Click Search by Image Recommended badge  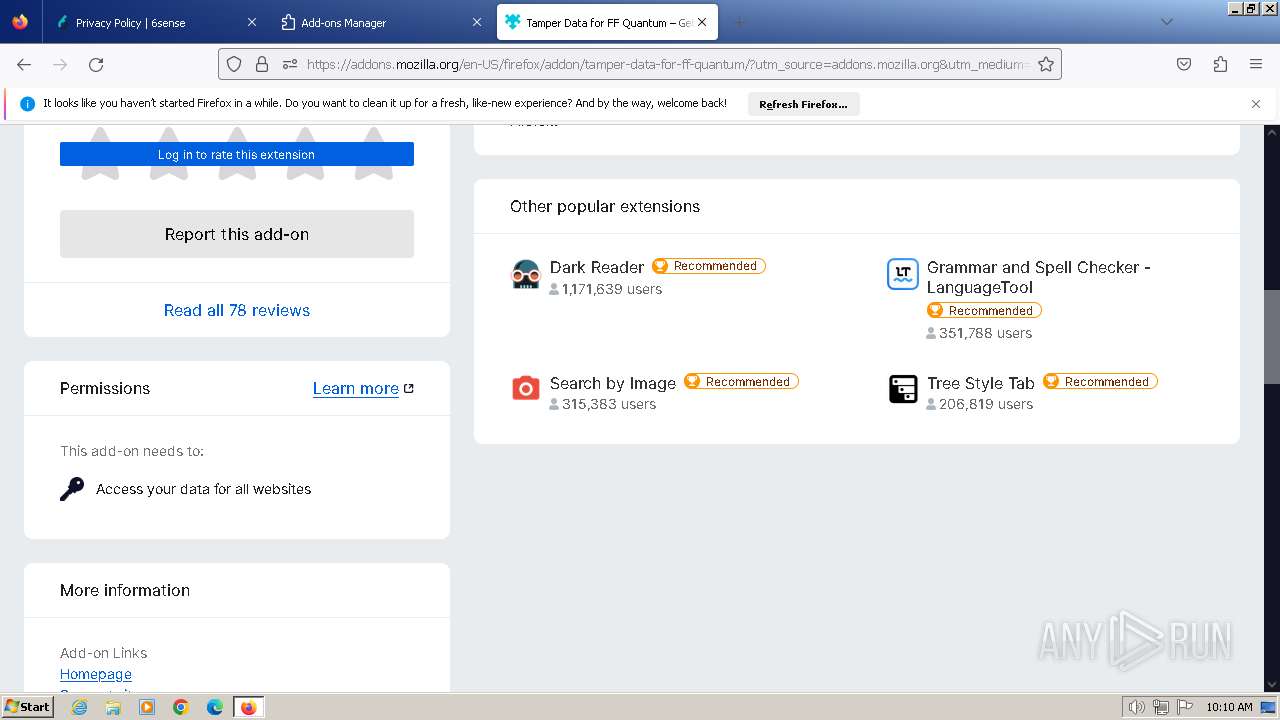pyautogui.click(x=741, y=382)
